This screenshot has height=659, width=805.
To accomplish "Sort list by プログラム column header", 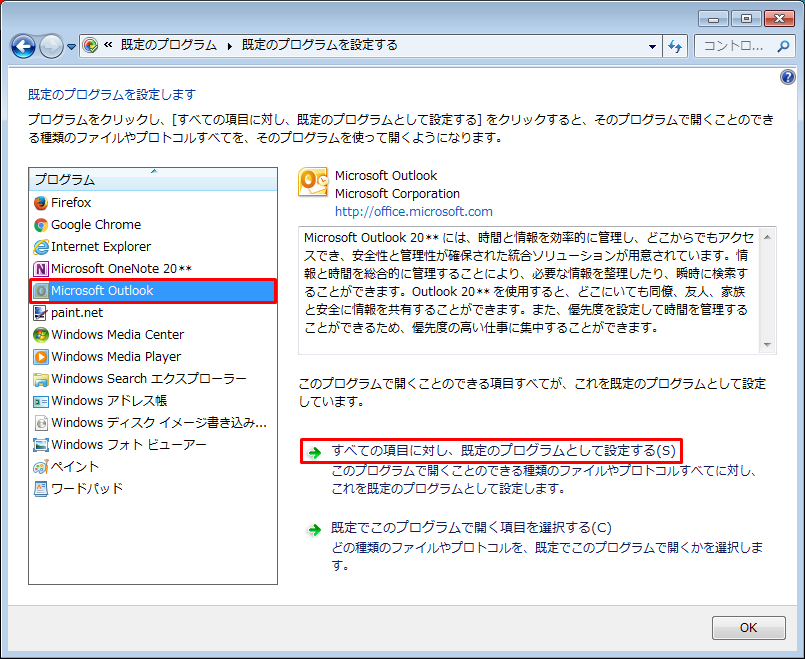I will 153,180.
